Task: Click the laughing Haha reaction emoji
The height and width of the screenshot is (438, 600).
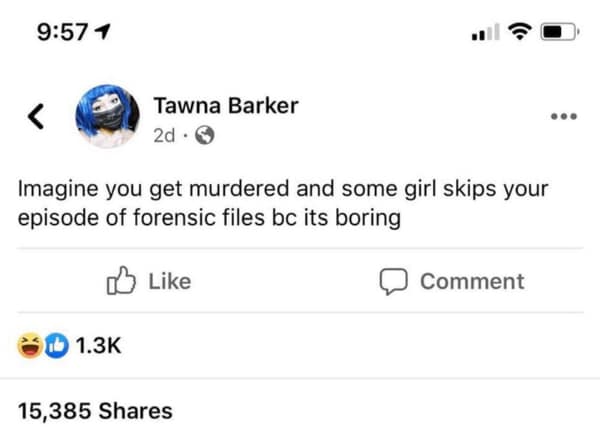Action: (x=30, y=346)
